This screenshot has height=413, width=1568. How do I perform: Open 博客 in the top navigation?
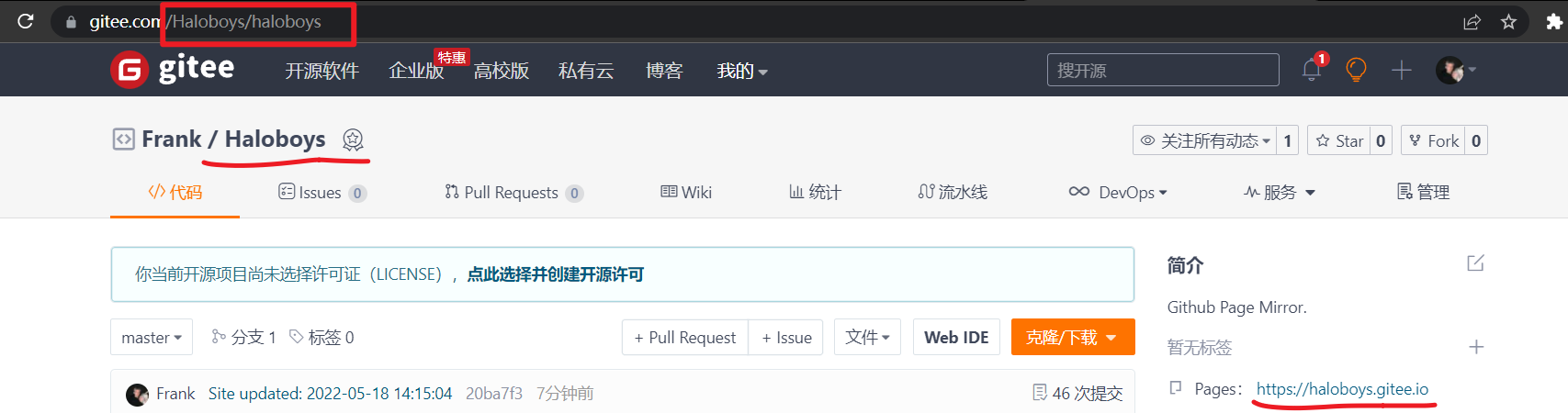[x=664, y=71]
